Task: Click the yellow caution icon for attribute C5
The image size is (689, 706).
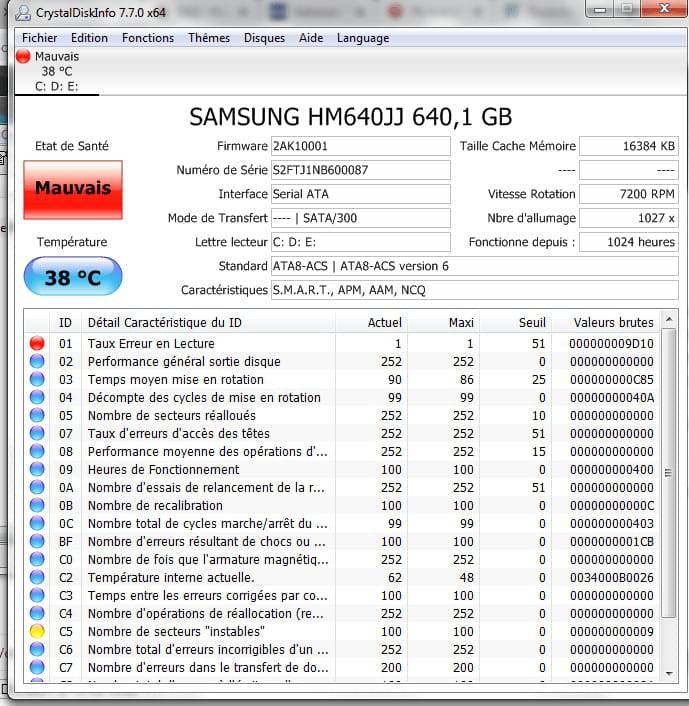Action: 37,631
